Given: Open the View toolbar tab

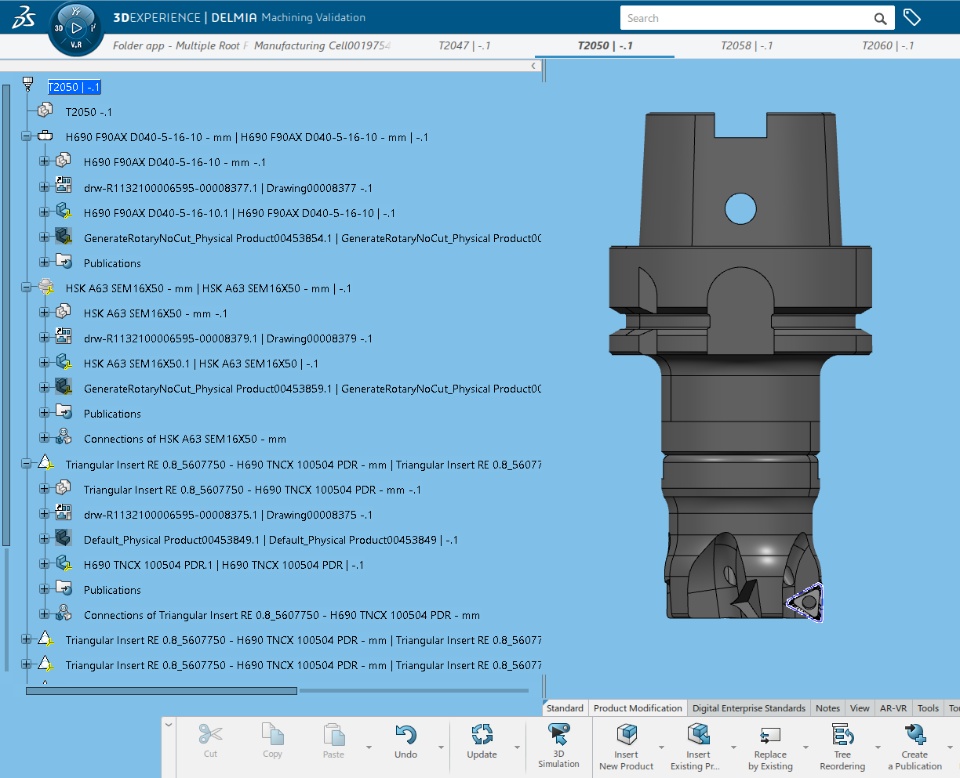Looking at the screenshot, I should [860, 708].
